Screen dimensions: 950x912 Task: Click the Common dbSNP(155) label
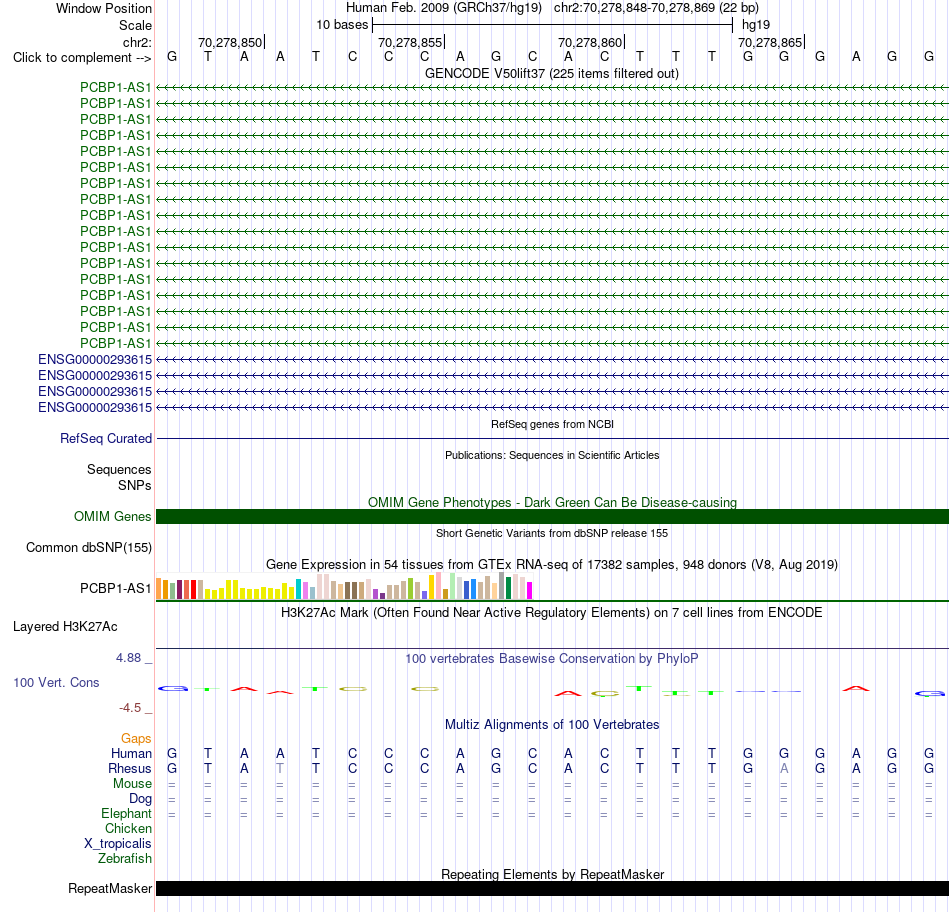pos(89,547)
